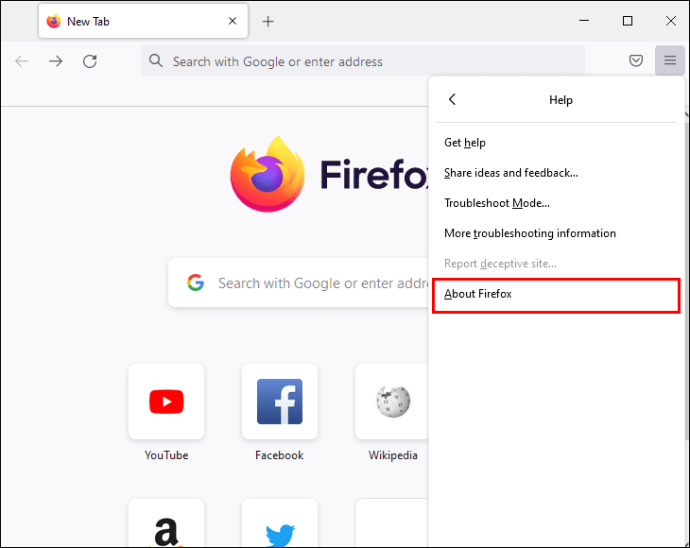Screen dimensions: 690x548
Task: Open the Facebook shortcut tile
Action: [279, 401]
